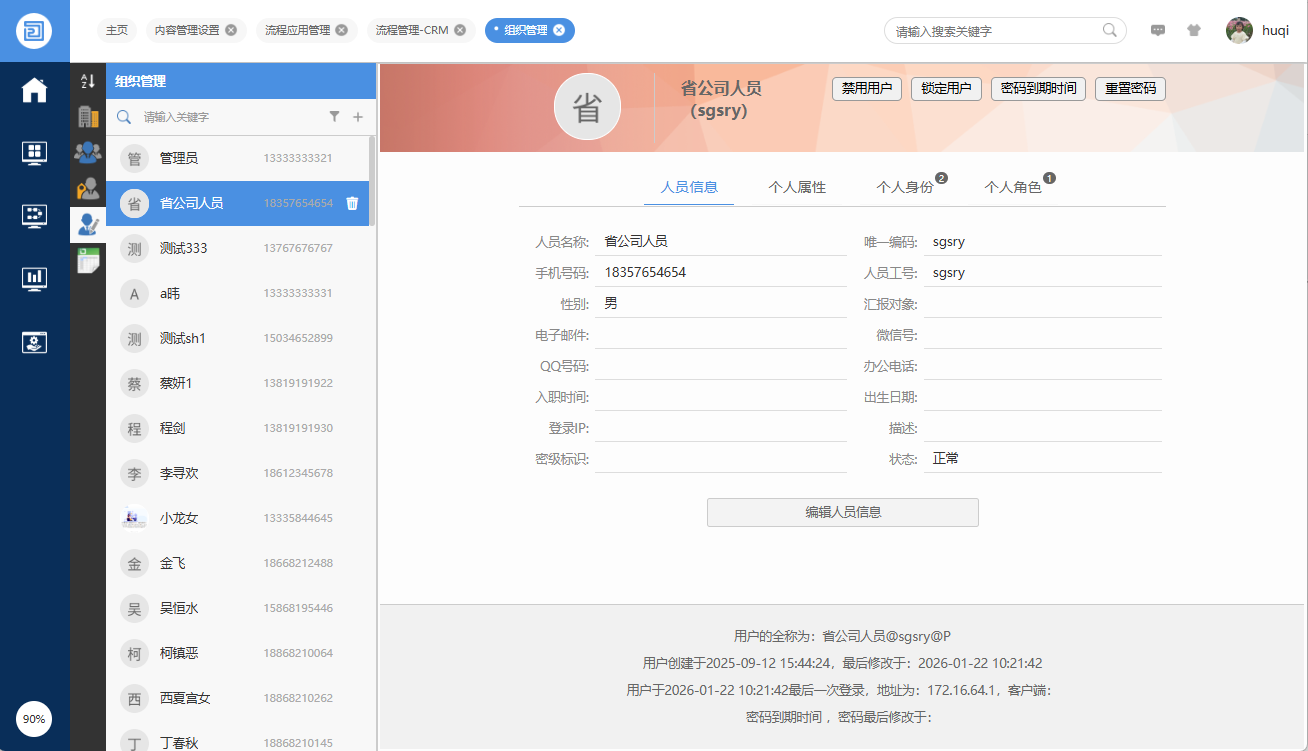The image size is (1308, 751).
Task: Close the 流程管理-CRM tab
Action: click(x=460, y=30)
